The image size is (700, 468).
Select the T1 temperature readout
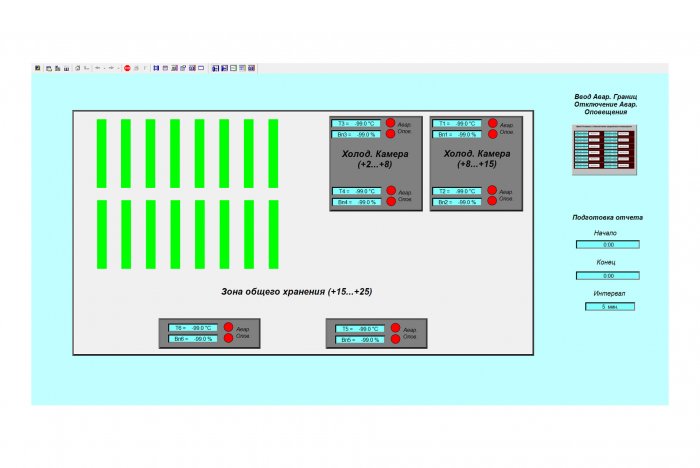[457, 123]
